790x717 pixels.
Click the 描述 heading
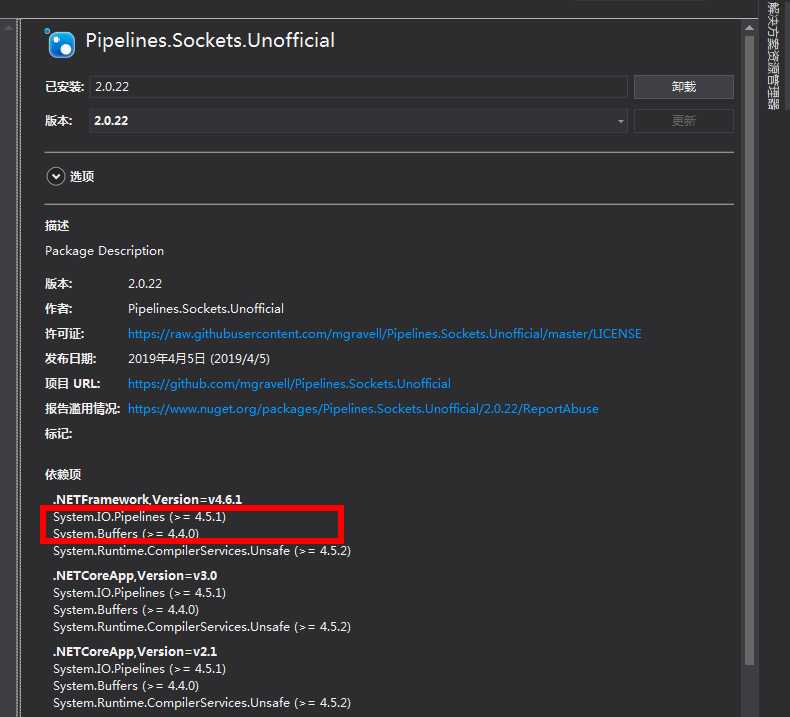tap(57, 226)
